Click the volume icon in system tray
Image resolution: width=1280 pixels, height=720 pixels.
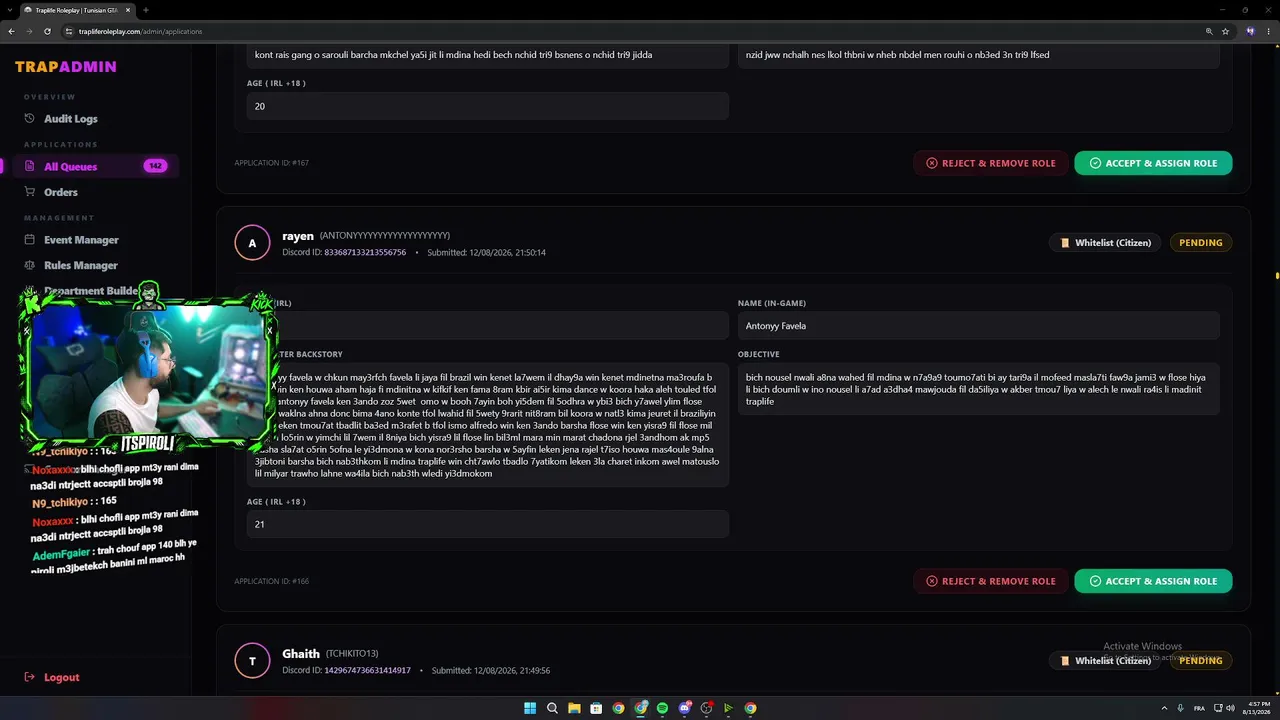tap(1229, 708)
